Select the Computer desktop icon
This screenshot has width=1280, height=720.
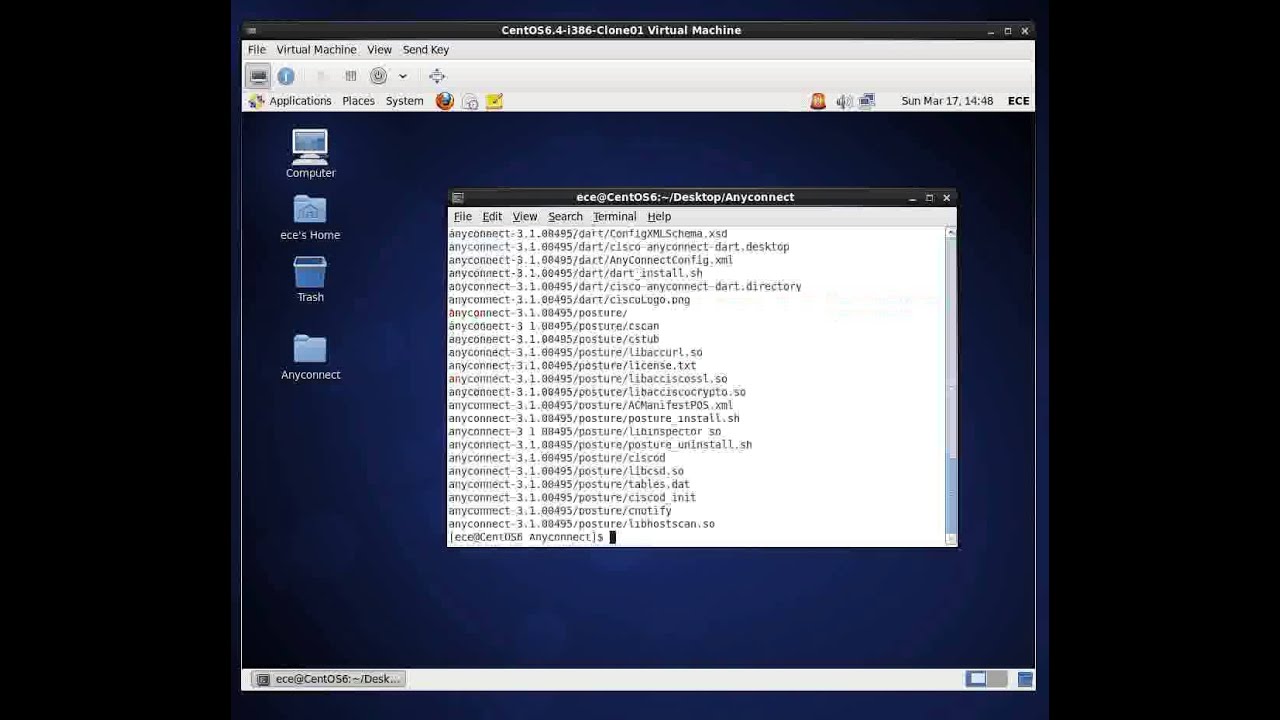(310, 154)
